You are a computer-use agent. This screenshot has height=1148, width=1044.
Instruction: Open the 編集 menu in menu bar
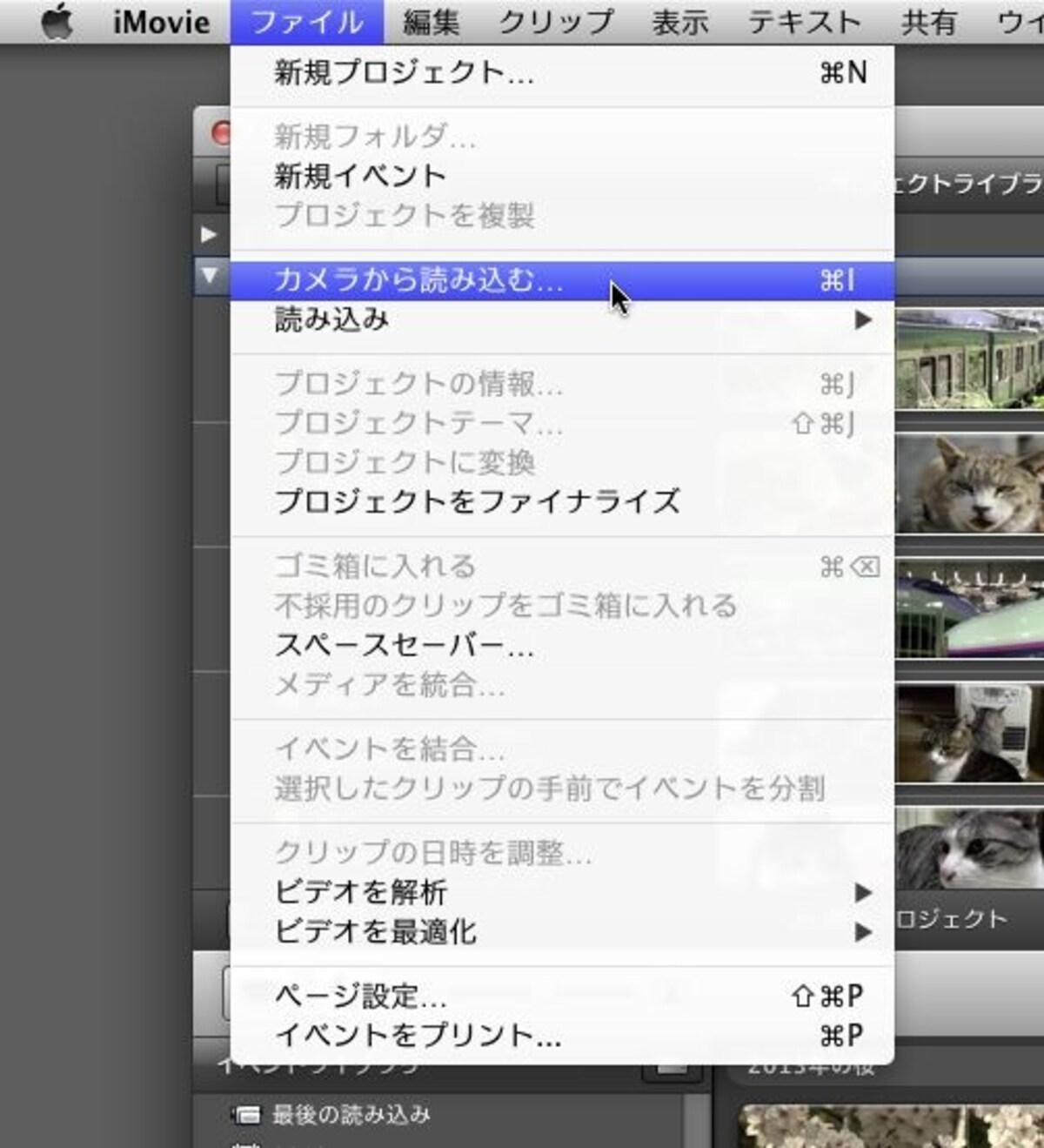click(431, 22)
